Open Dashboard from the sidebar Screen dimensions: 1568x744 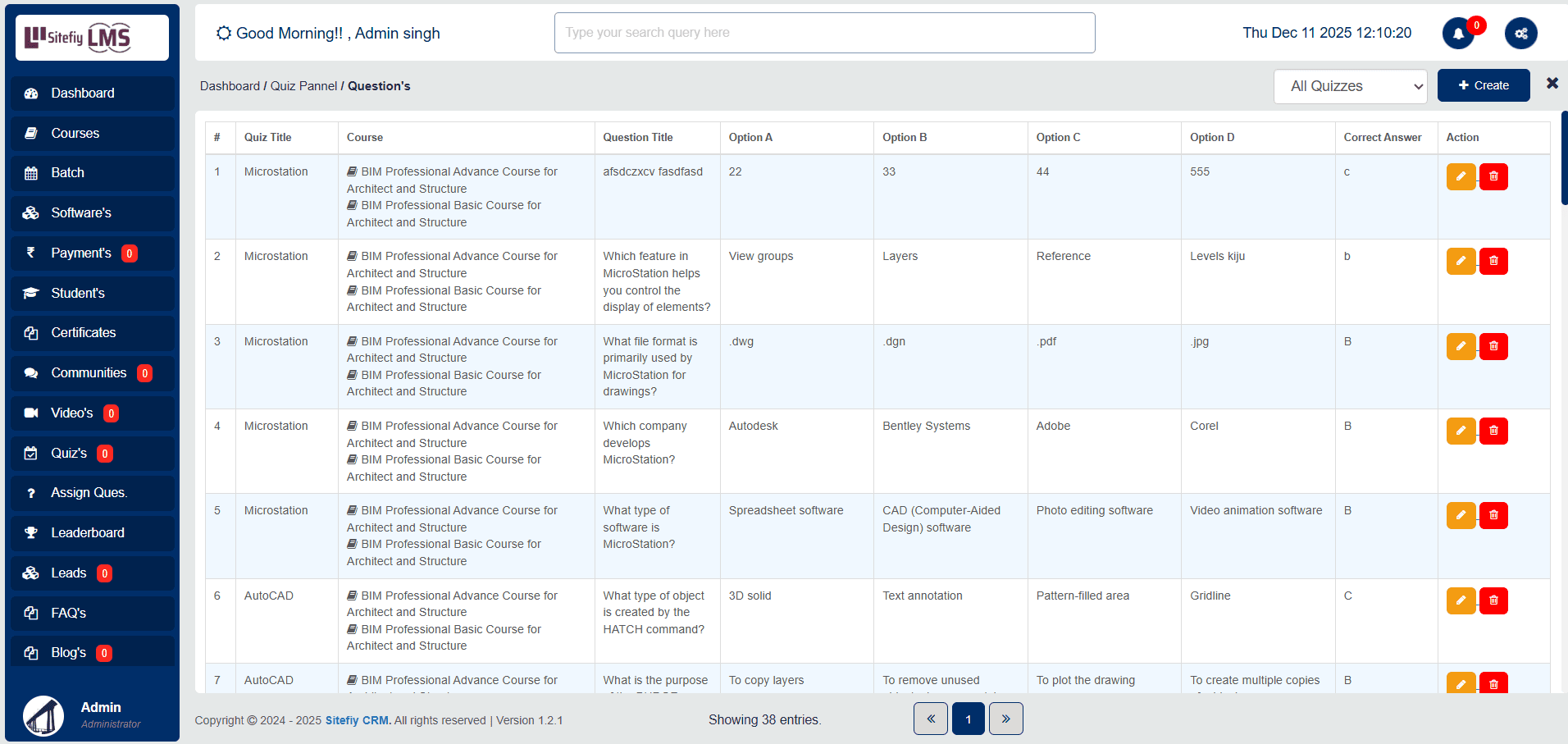tap(83, 94)
